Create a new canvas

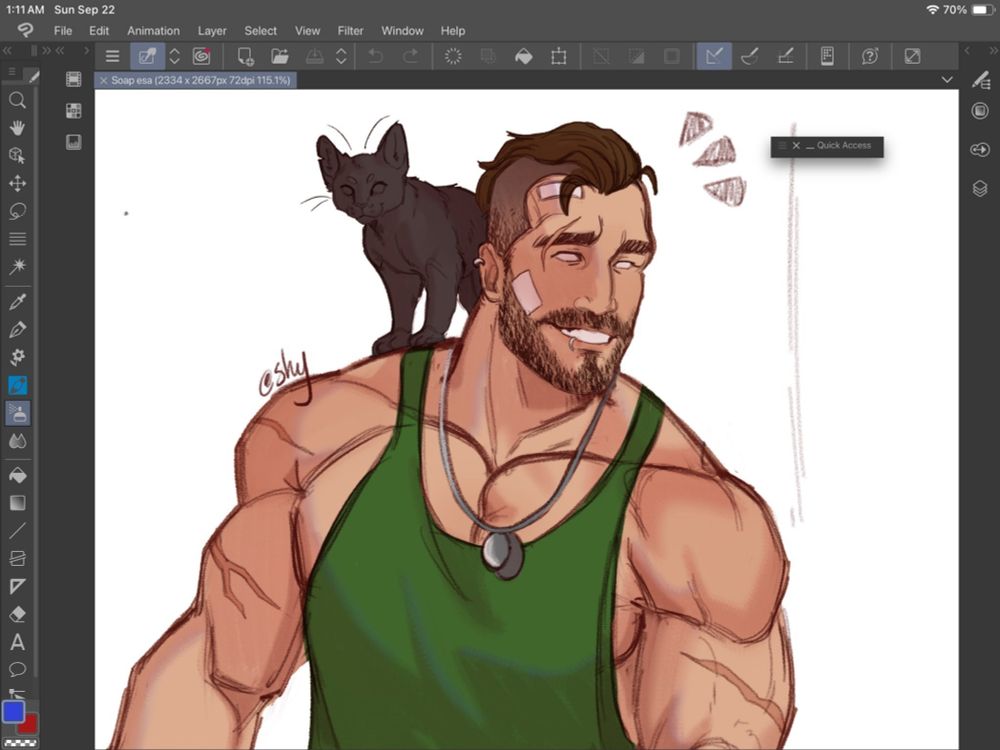pos(246,56)
